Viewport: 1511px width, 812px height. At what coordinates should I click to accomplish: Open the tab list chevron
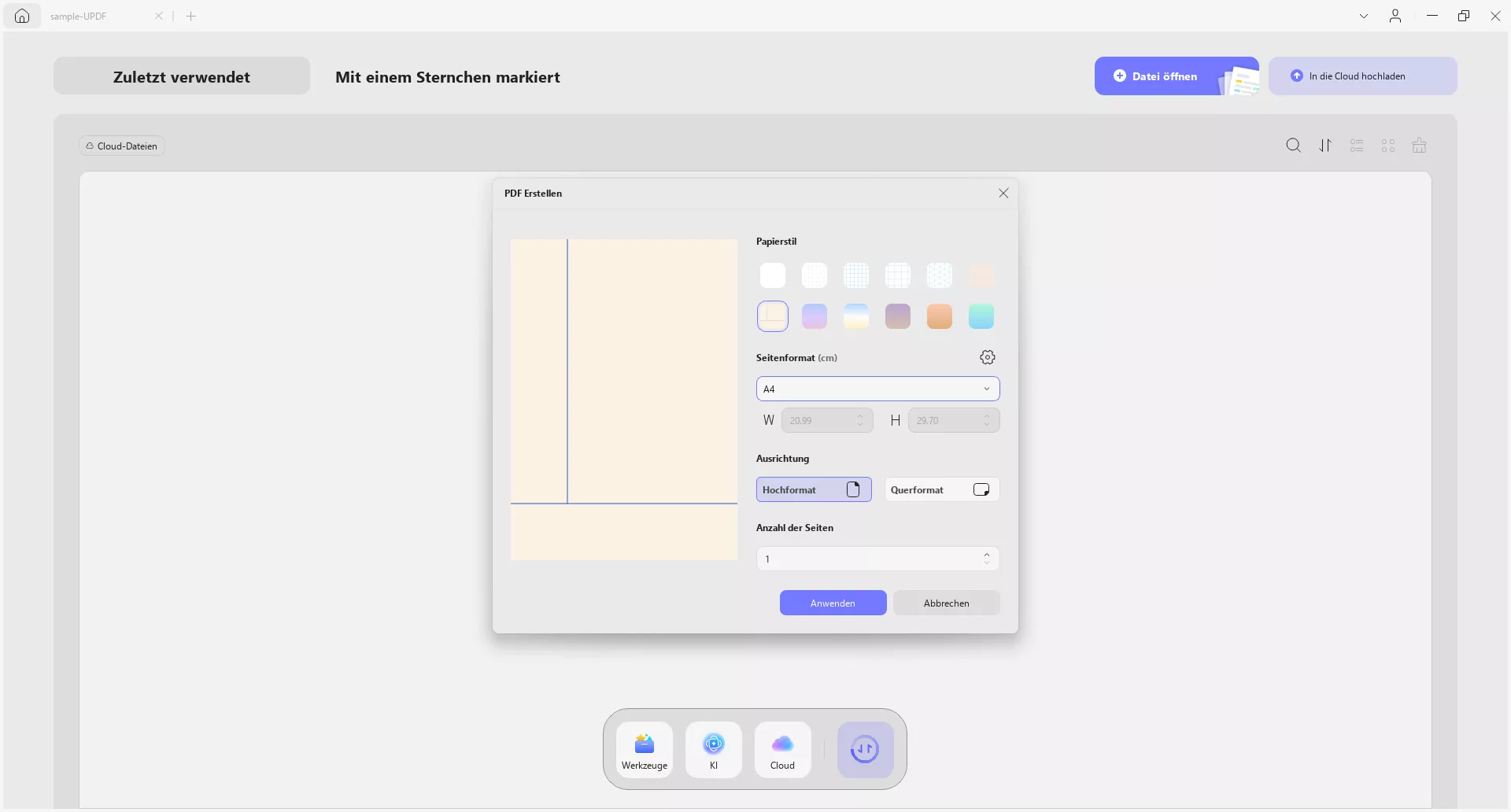point(1364,16)
